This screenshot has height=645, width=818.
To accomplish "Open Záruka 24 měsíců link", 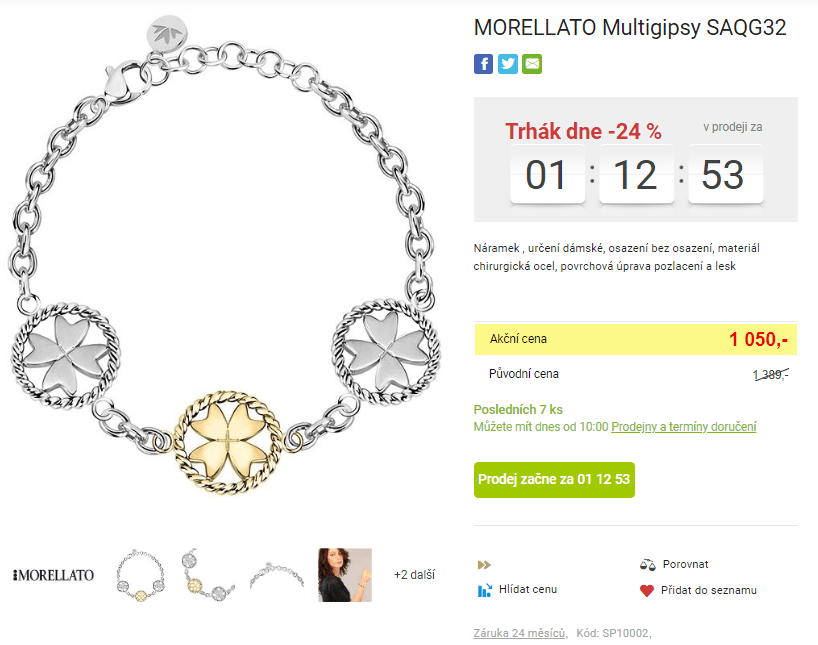I will click(x=520, y=633).
